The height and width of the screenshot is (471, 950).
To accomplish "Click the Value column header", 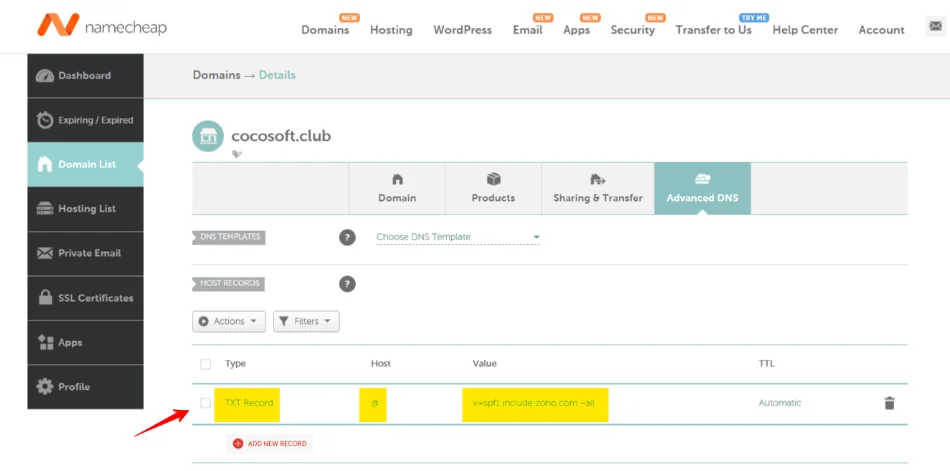I will coord(485,364).
